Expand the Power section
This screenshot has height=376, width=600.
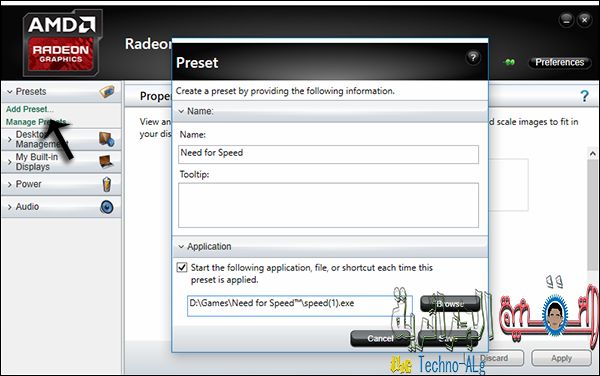pyautogui.click(x=10, y=184)
